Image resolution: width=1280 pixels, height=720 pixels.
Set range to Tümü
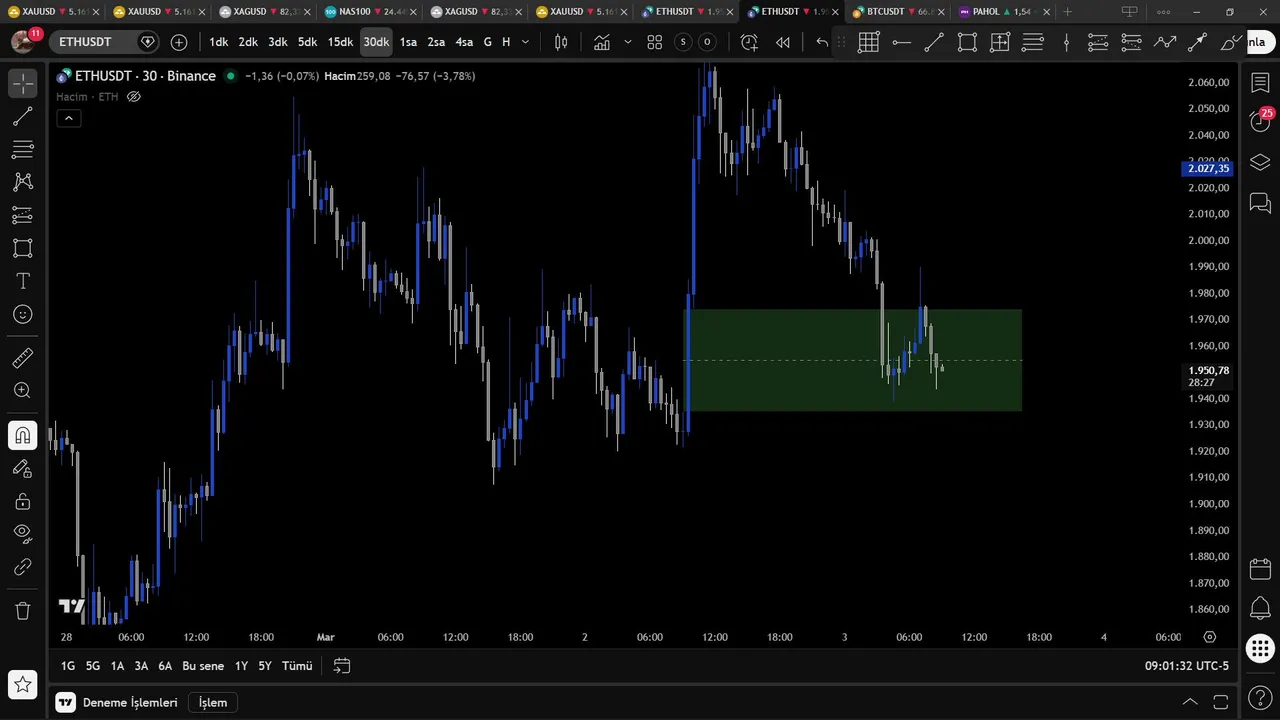tap(297, 666)
